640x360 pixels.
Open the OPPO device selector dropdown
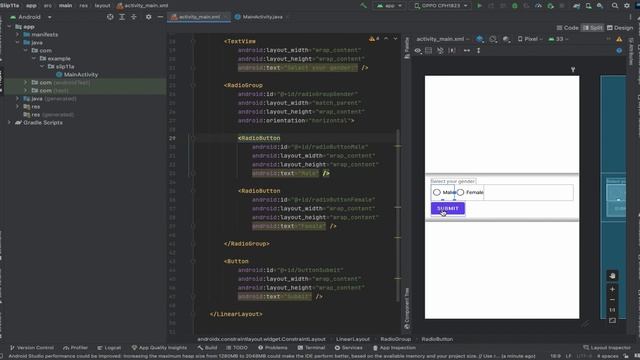(441, 6)
